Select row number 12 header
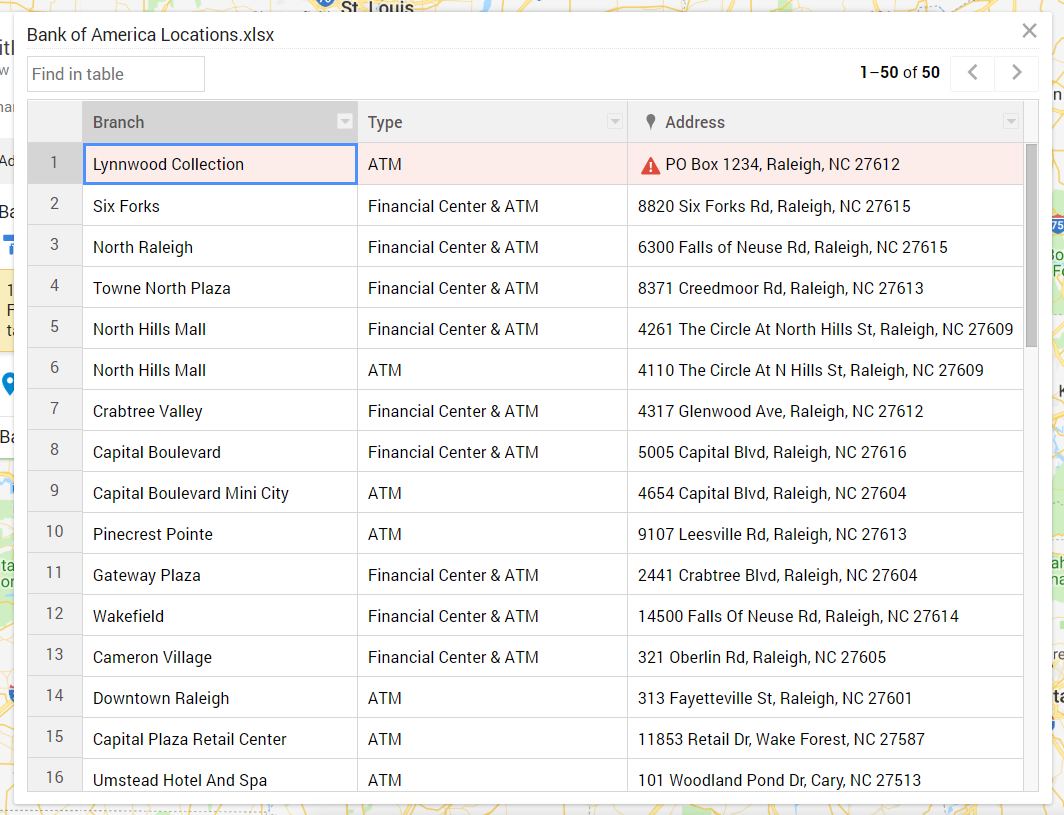Image resolution: width=1064 pixels, height=815 pixels. 55,615
